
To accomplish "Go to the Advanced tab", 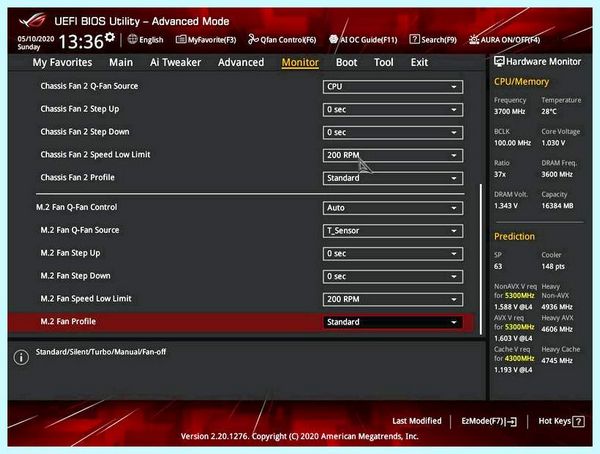I will 241,62.
